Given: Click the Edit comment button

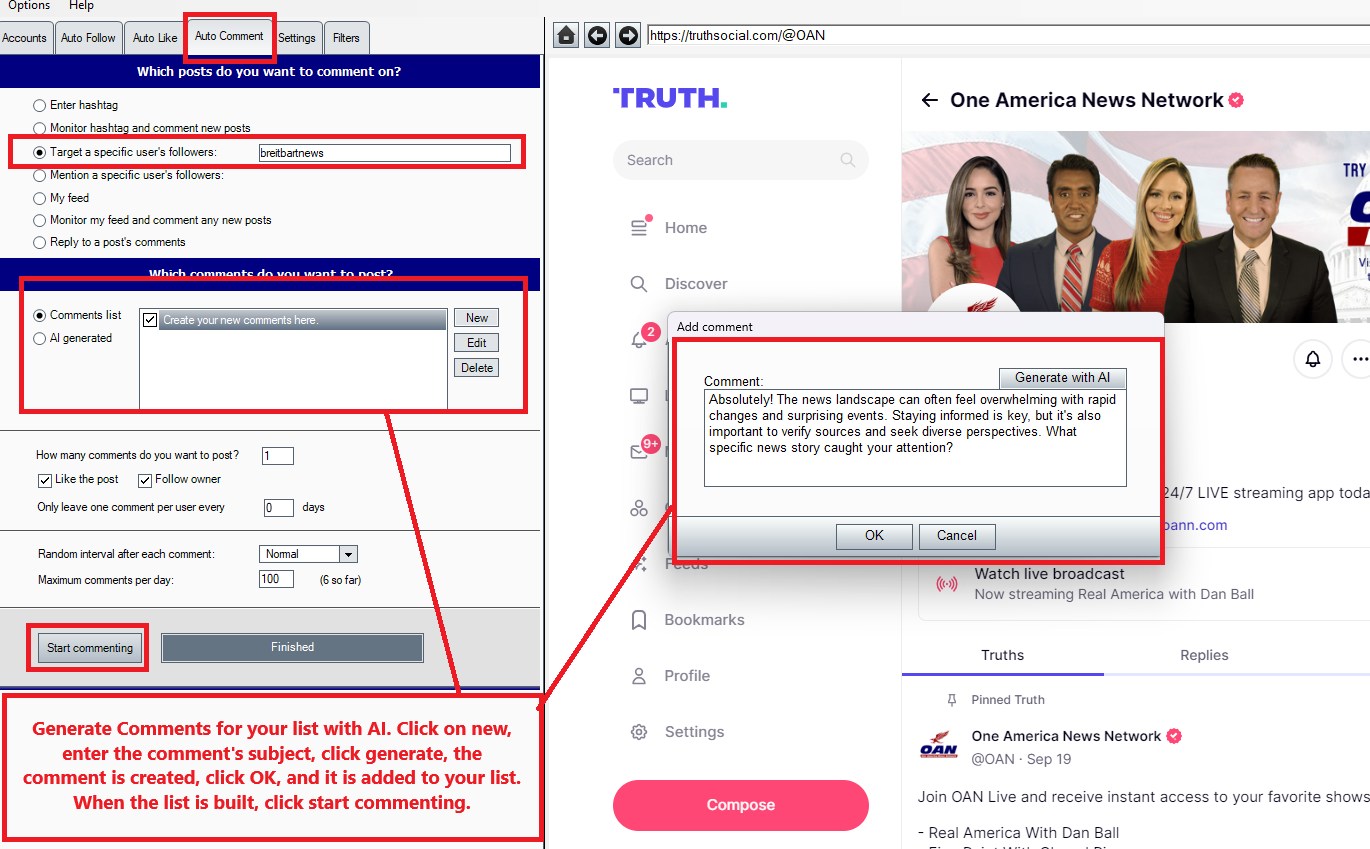Looking at the screenshot, I should 477,343.
